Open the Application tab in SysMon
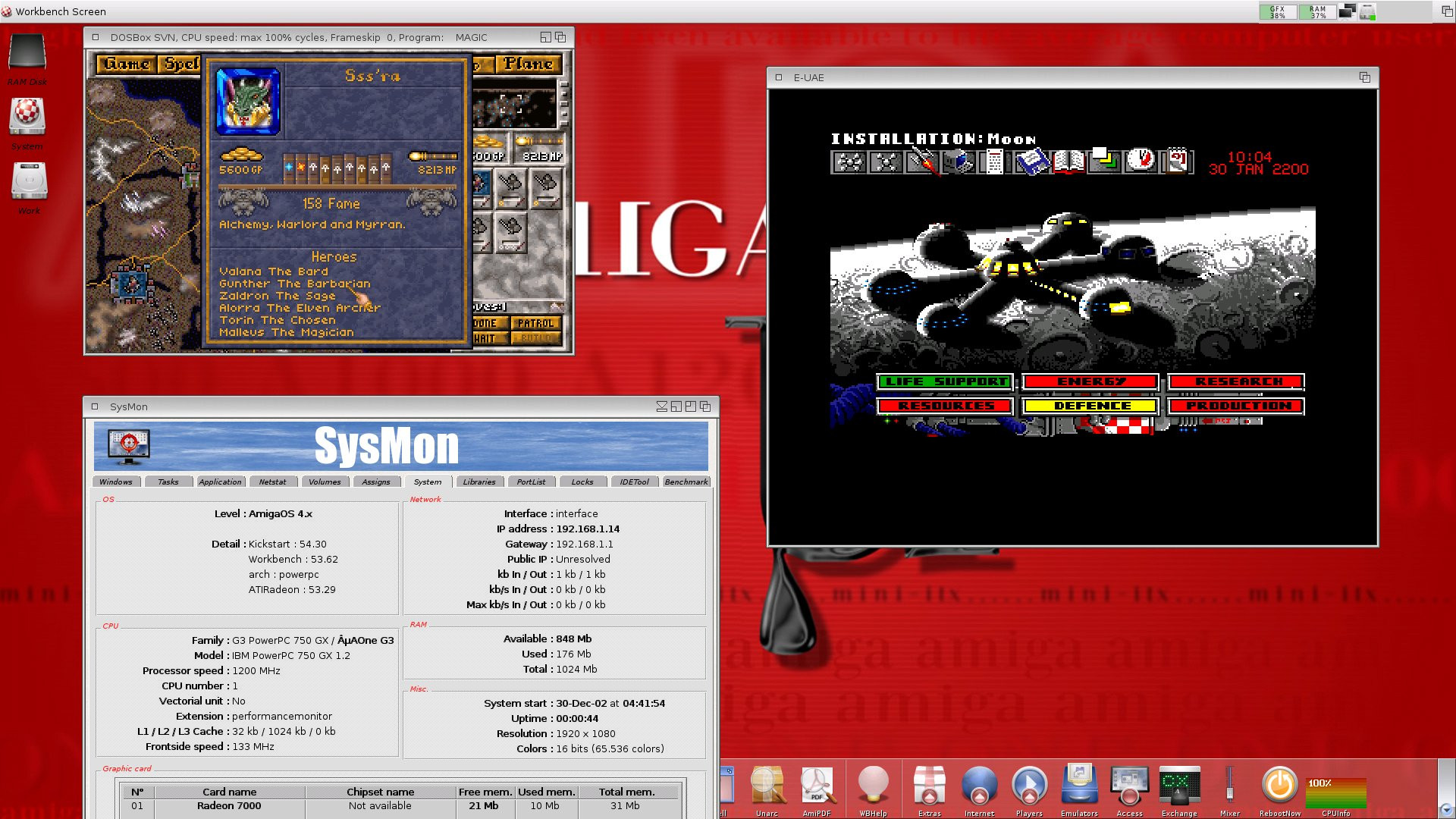Image resolution: width=1456 pixels, height=819 pixels. coord(220,482)
